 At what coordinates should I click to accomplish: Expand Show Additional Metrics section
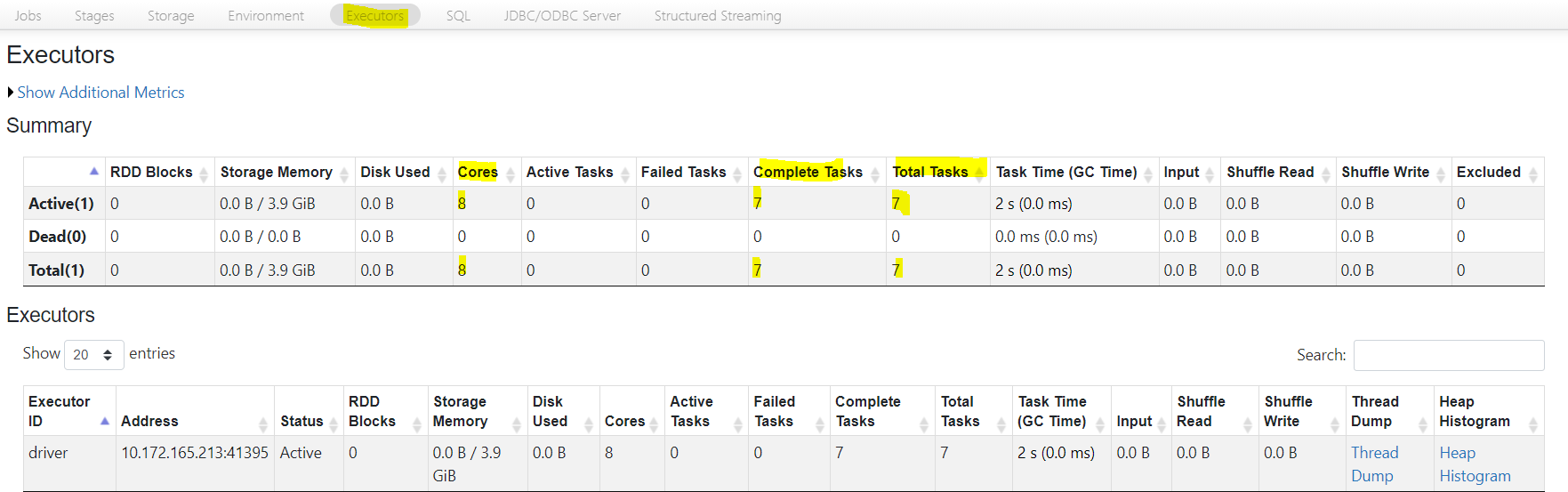(x=101, y=93)
